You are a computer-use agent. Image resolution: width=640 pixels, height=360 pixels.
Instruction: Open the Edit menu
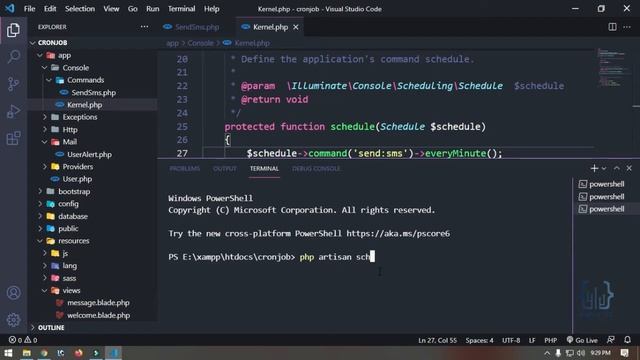coord(50,9)
